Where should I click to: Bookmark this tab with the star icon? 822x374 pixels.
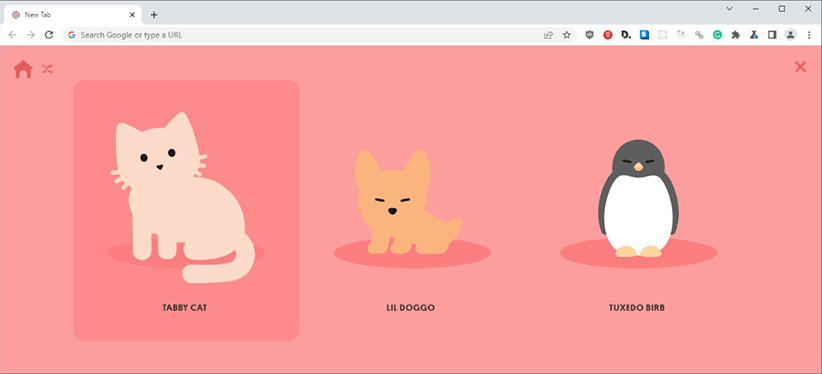567,35
